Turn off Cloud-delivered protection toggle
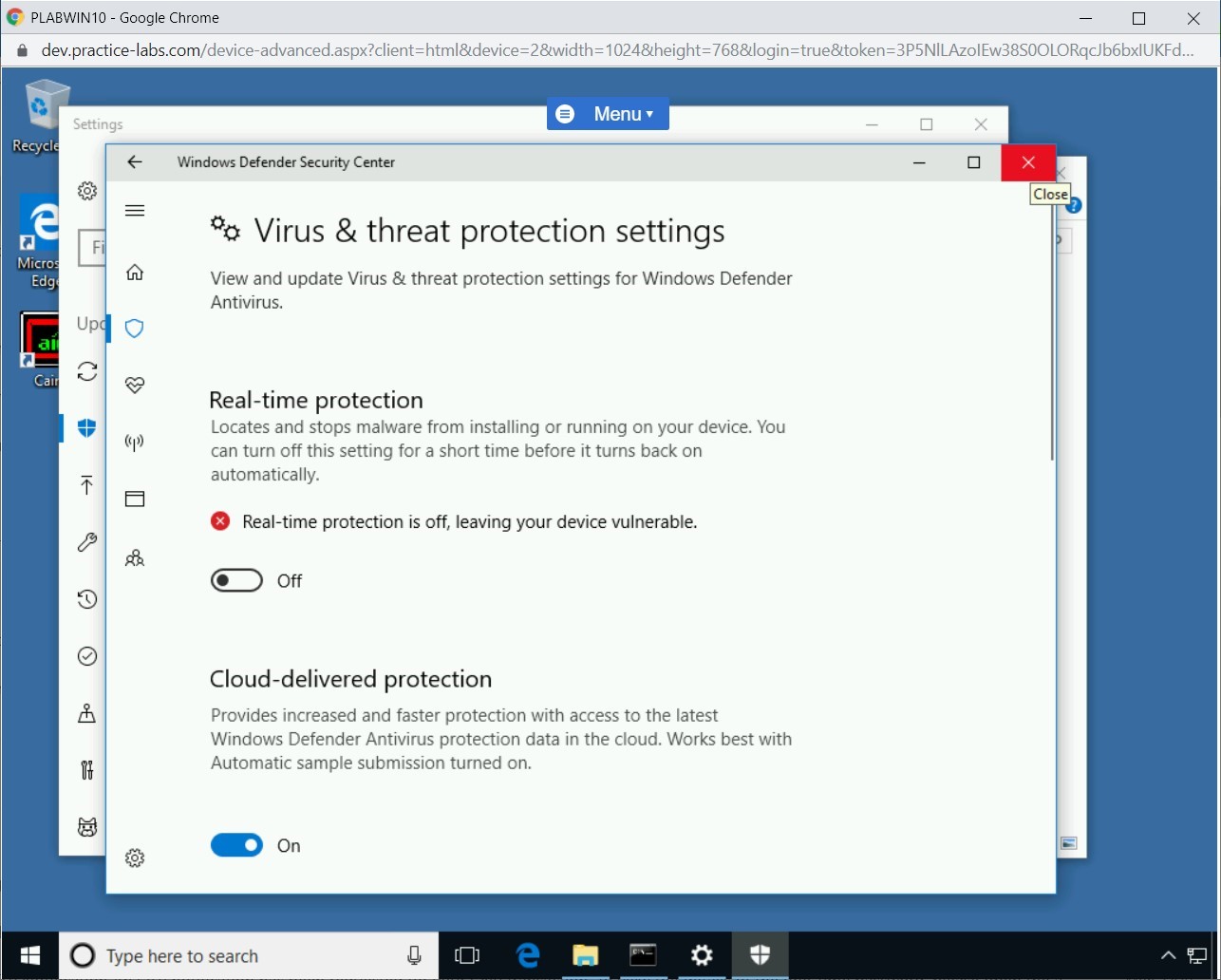Viewport: 1221px width, 980px height. pyautogui.click(x=236, y=846)
